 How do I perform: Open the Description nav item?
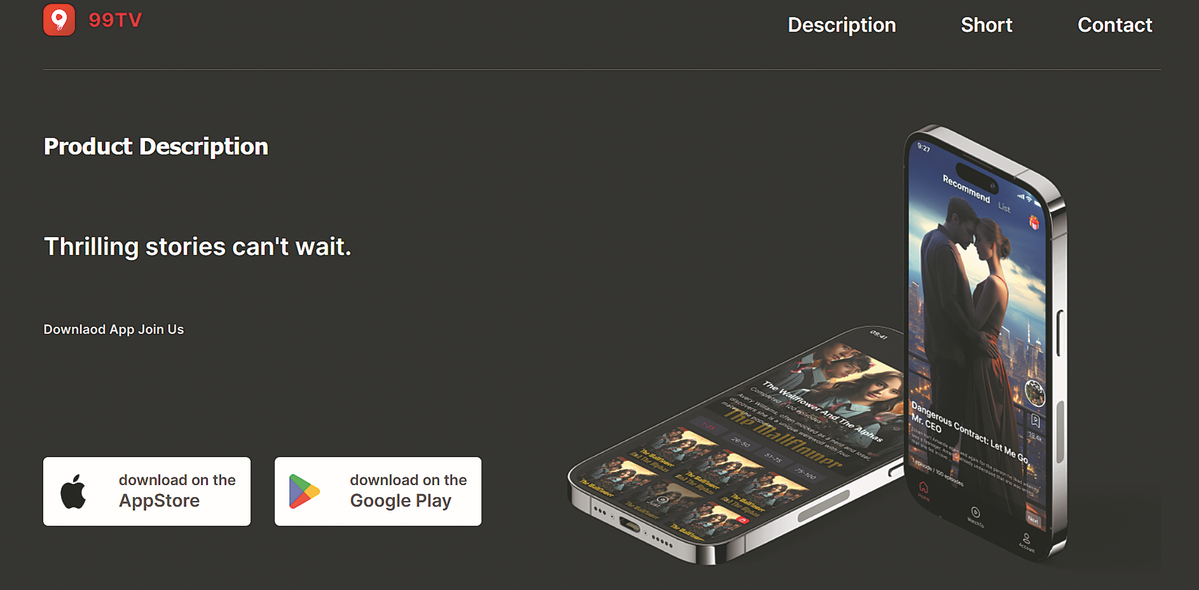(x=841, y=25)
